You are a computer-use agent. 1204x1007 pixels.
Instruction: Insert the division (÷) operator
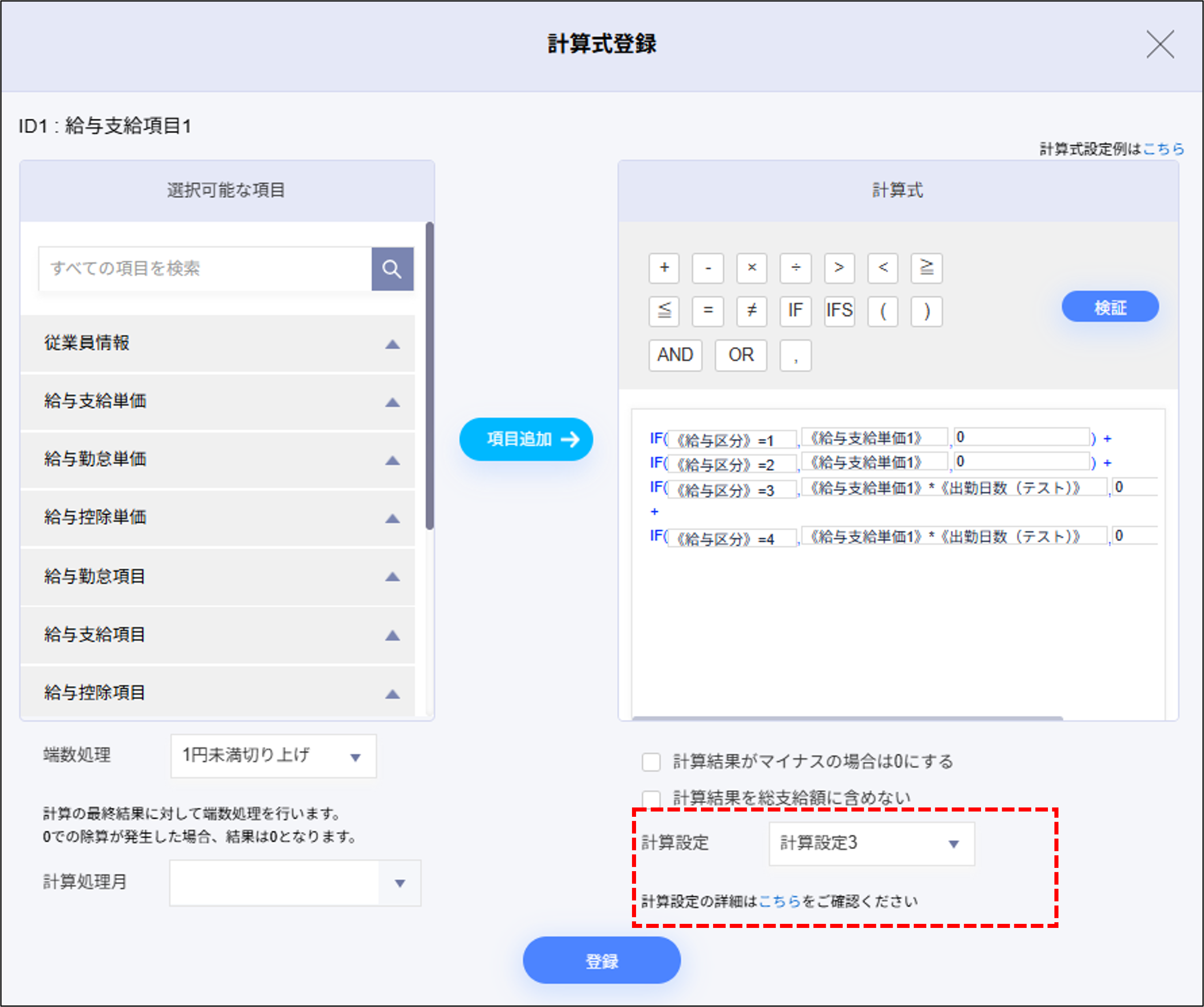point(796,268)
